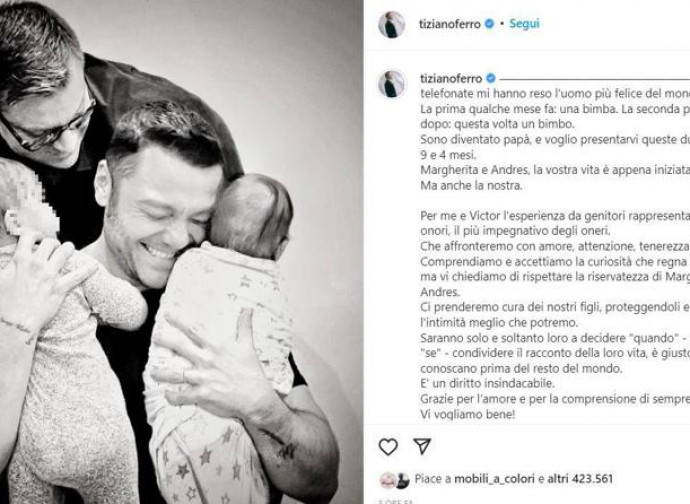Open the mobili_a_colori profile link
Viewport: 690px width, 504px height.
(x=494, y=479)
